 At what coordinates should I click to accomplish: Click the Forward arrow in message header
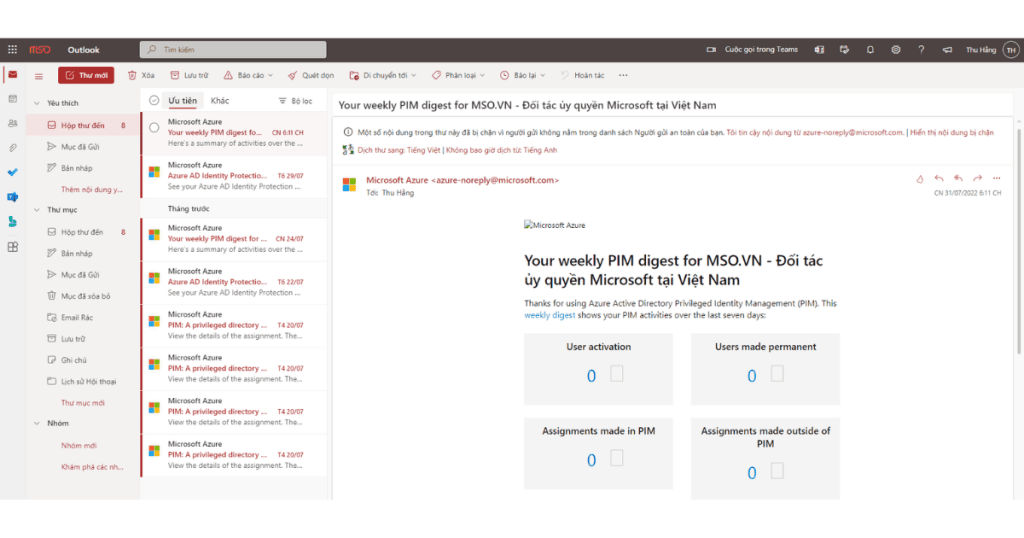pyautogui.click(x=977, y=179)
